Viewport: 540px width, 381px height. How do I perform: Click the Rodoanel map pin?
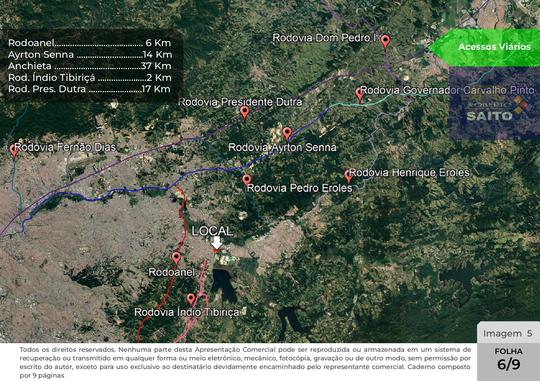click(x=176, y=258)
